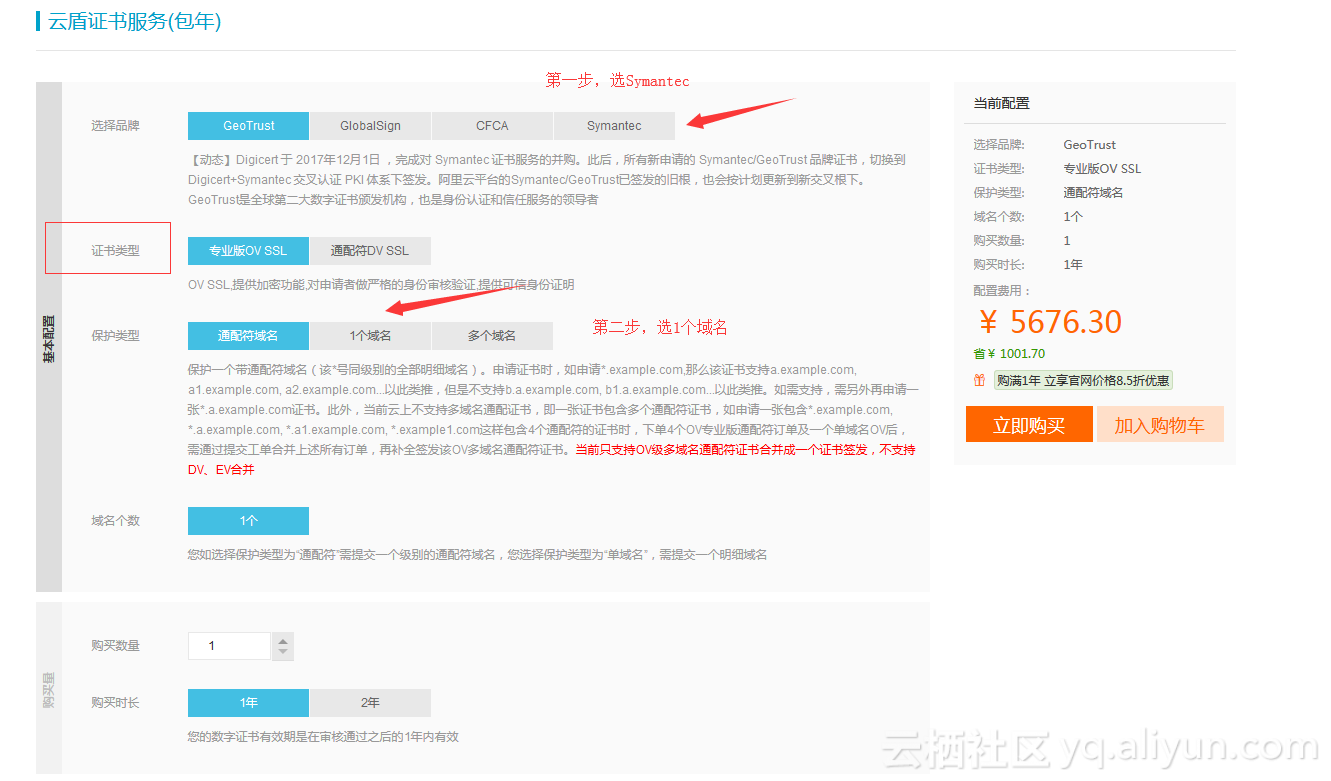
Task: Click the GeoTrust value in 当前配置
Action: [1089, 145]
